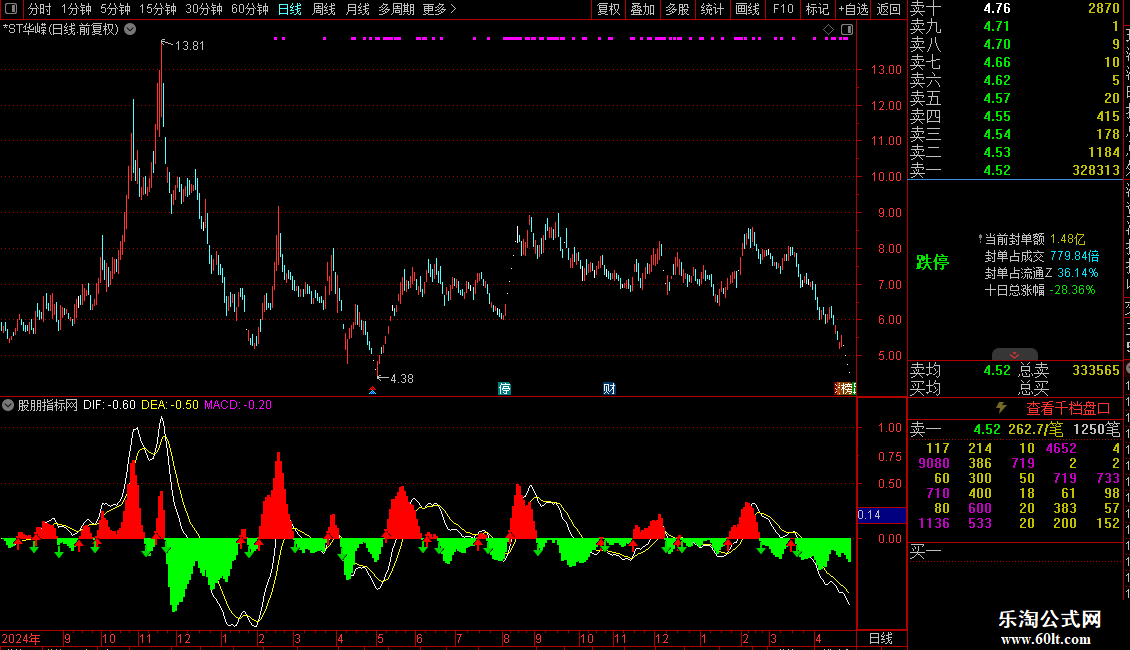Viewport: 1130px width, 650px height.
Task: Click the 封单占流通Z 36.14% value
Action: (x=1077, y=274)
